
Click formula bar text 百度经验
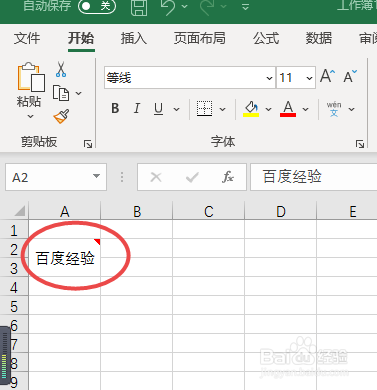point(292,177)
